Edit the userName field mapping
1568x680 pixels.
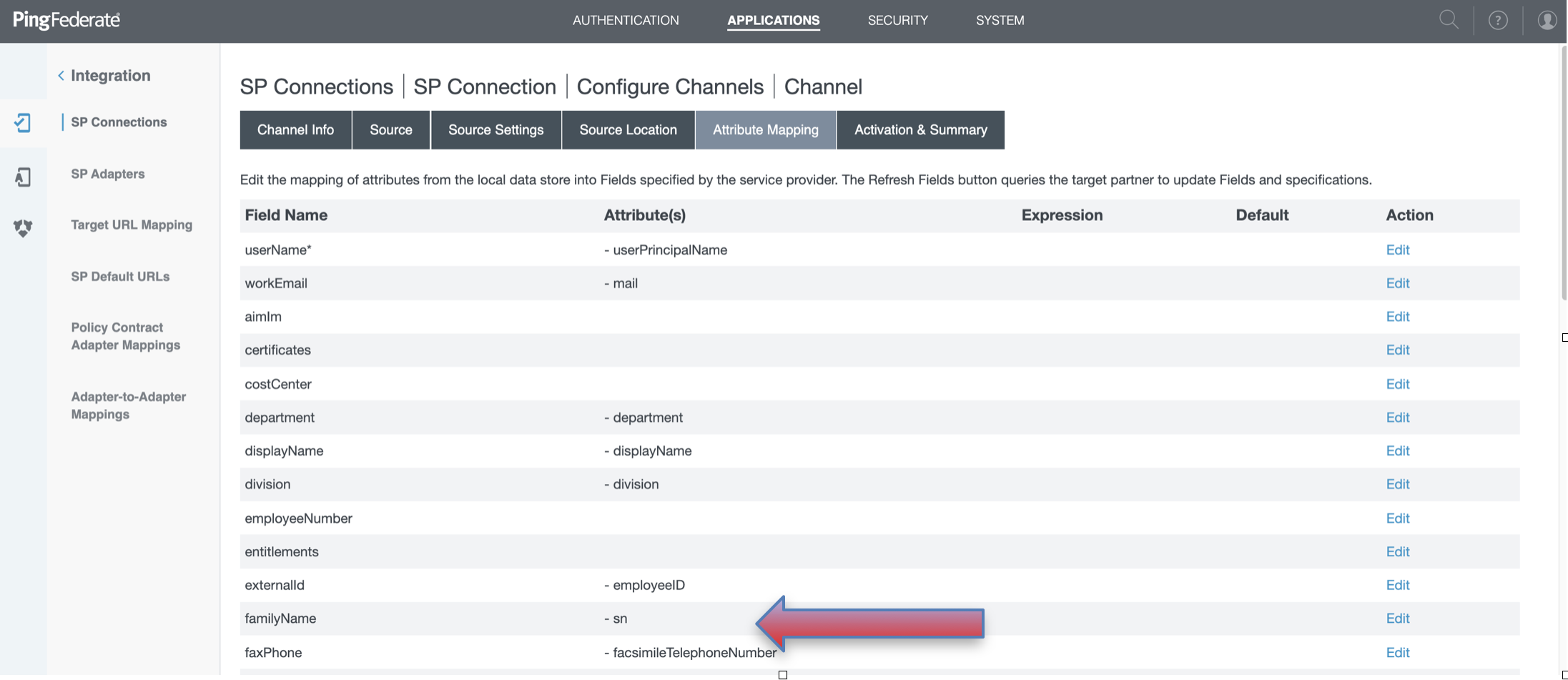(1397, 250)
